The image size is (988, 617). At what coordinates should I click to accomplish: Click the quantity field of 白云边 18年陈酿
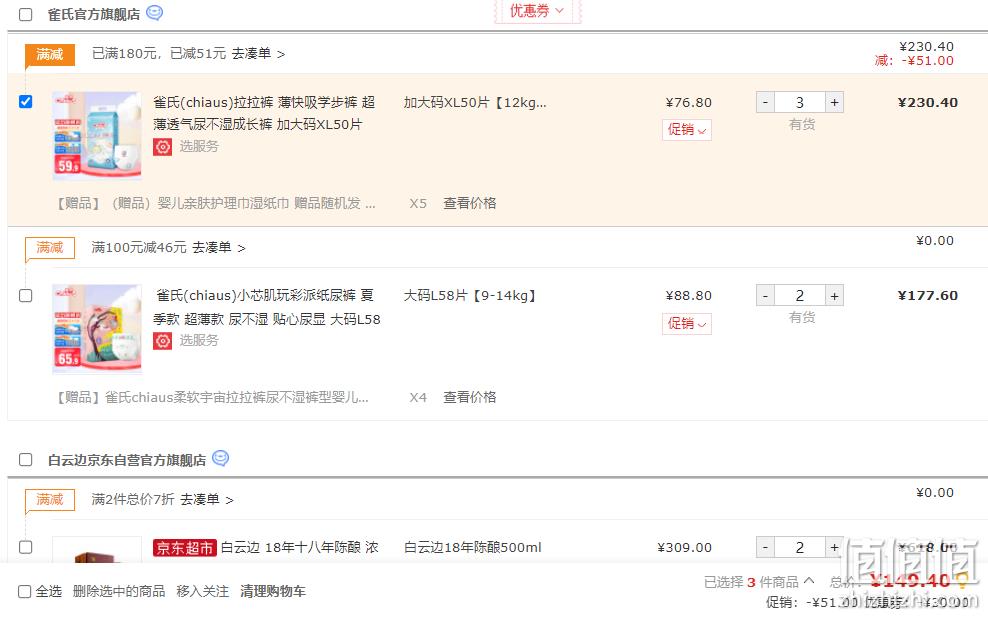tap(800, 548)
